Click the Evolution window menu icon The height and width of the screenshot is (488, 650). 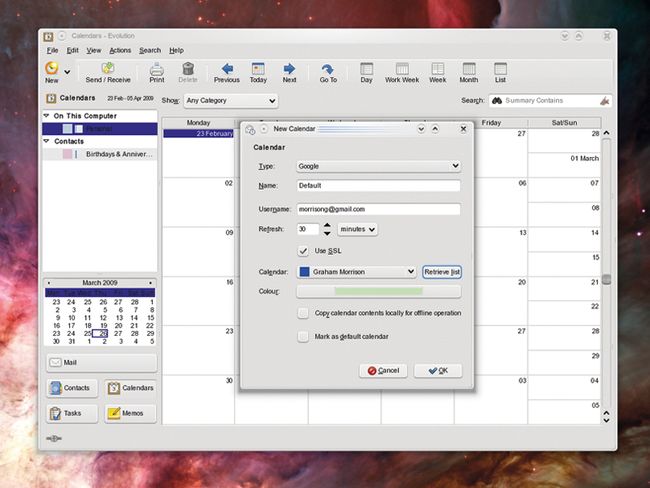coord(48,36)
